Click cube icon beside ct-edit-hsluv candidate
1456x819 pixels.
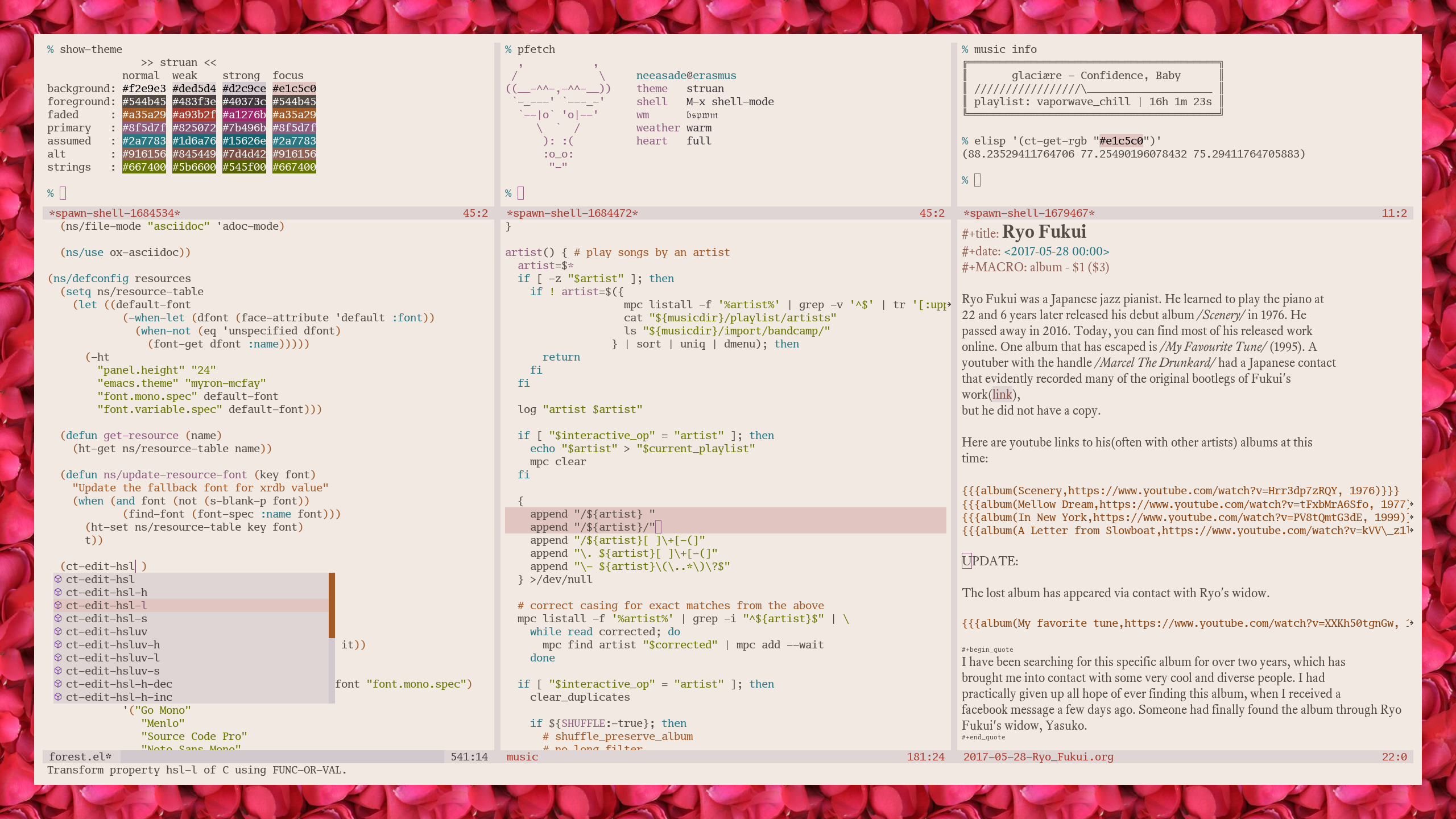click(x=58, y=631)
